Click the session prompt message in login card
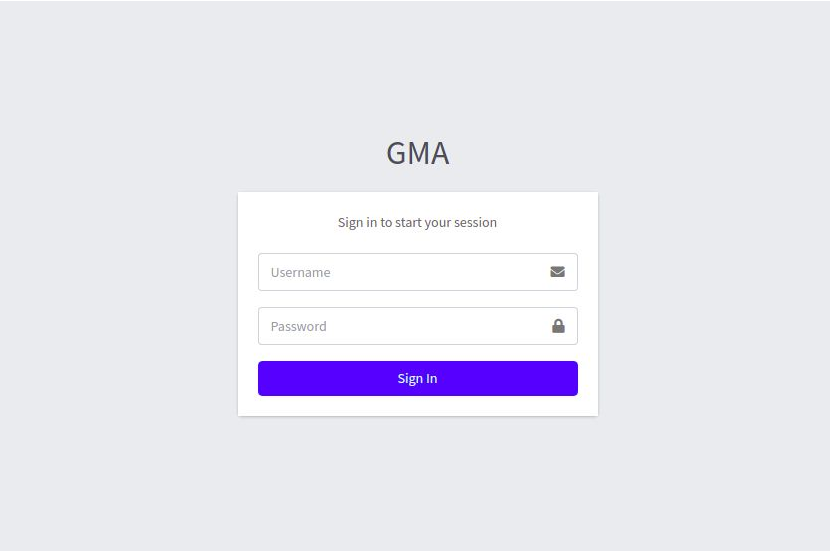This screenshot has width=830, height=553. tap(417, 222)
